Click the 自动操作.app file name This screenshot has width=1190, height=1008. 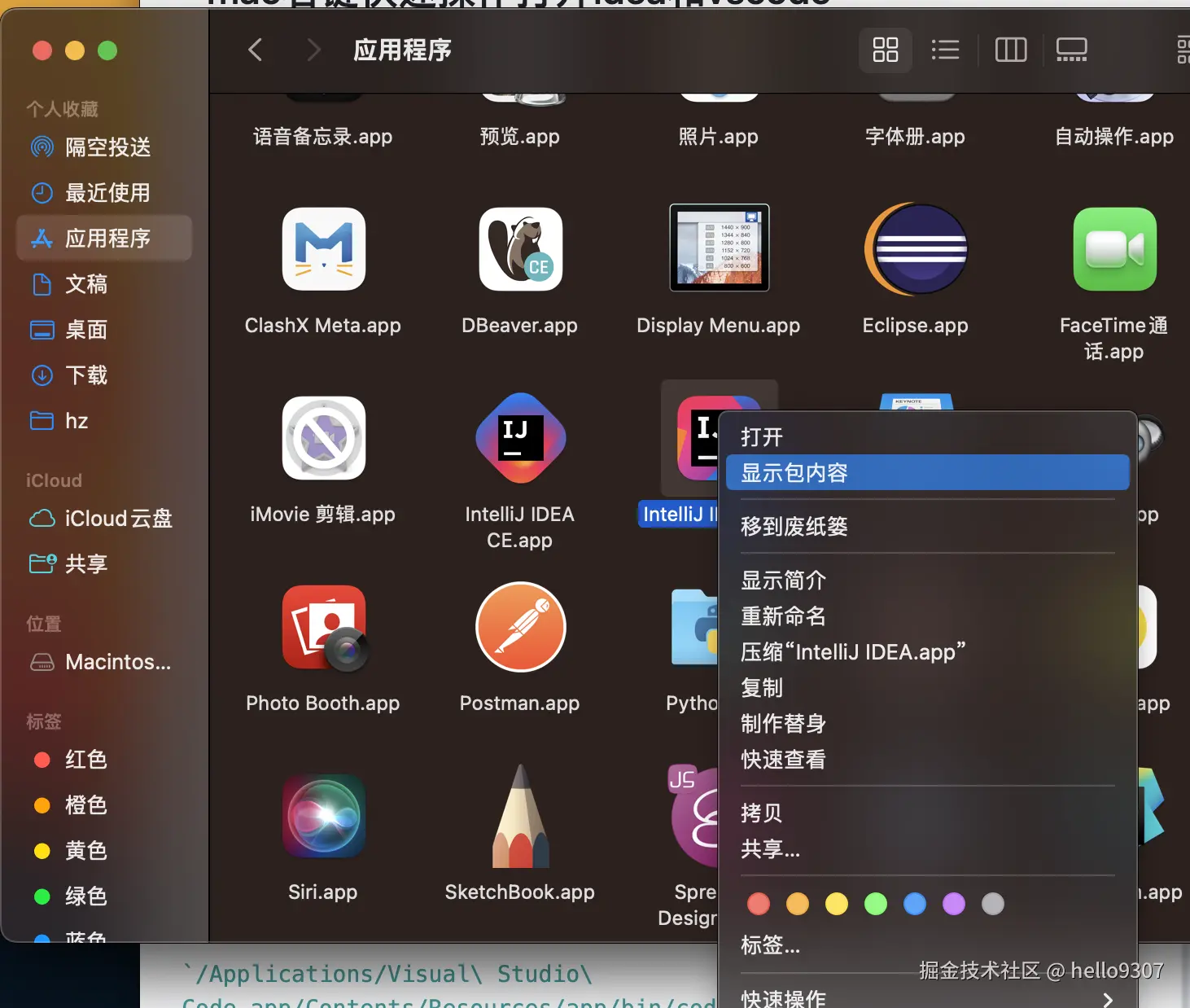(1114, 137)
